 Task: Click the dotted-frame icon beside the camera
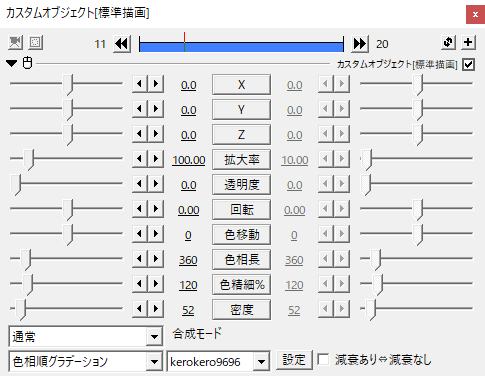pos(36,43)
